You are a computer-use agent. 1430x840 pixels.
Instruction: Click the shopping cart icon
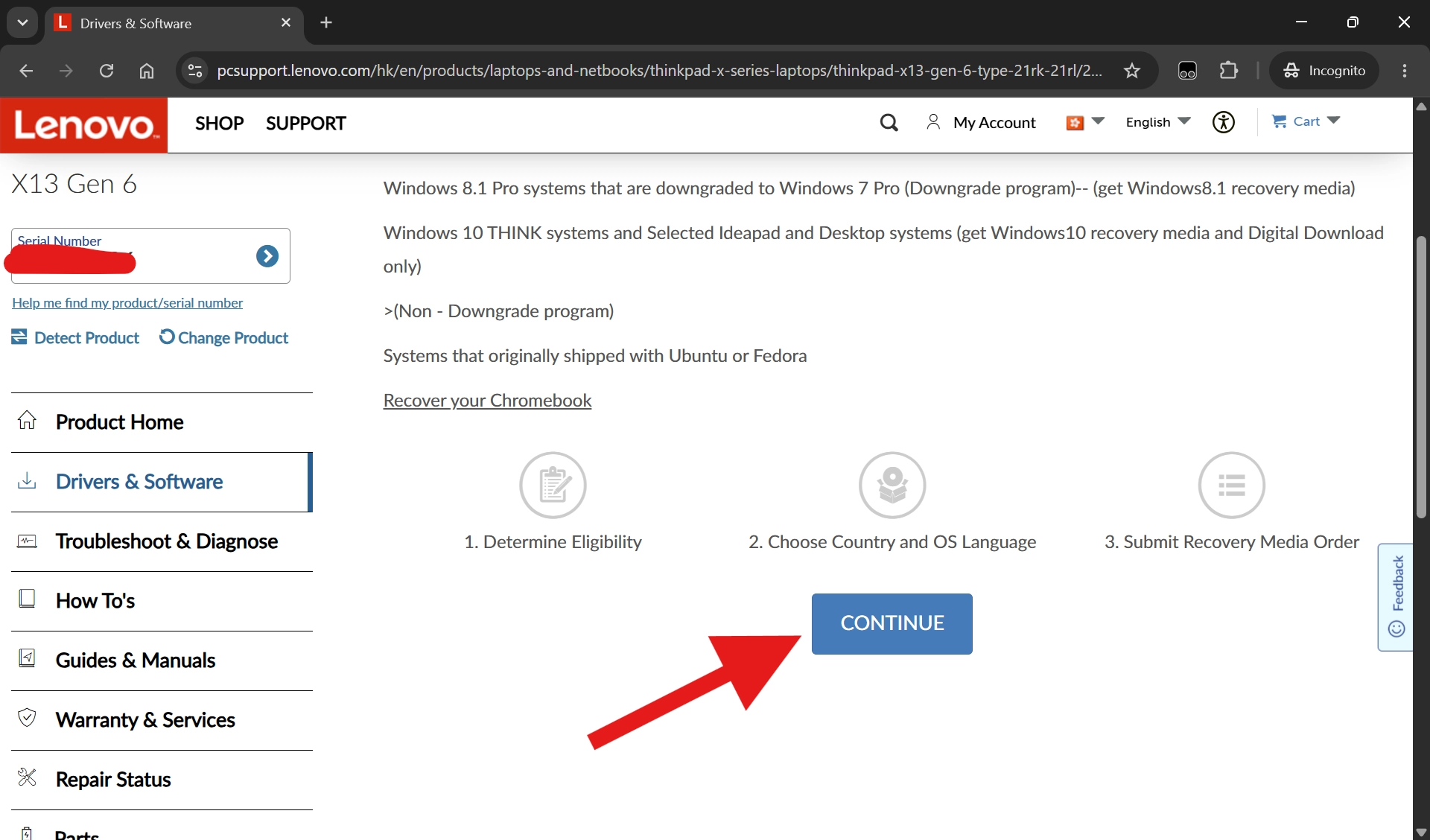coord(1279,121)
